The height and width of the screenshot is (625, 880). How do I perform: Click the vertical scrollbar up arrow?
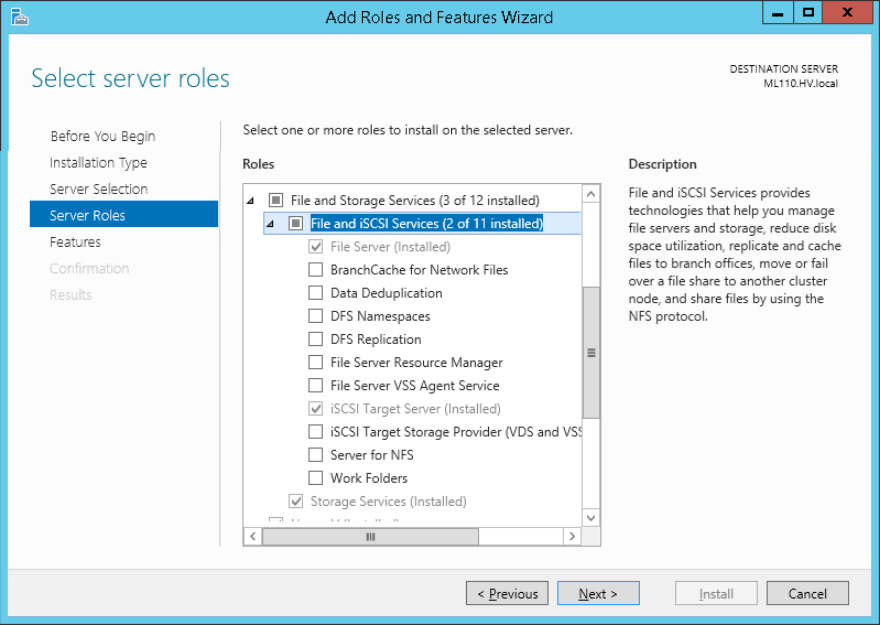590,194
